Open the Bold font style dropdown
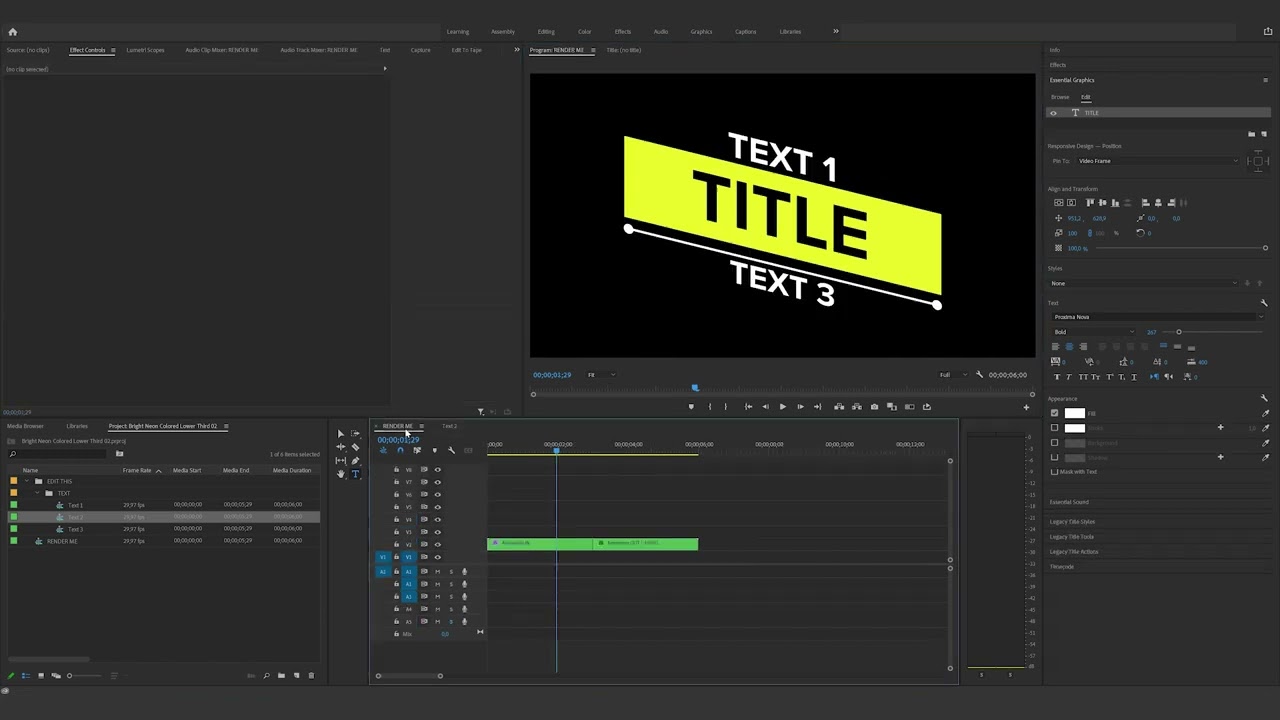1280x720 pixels. (1094, 332)
